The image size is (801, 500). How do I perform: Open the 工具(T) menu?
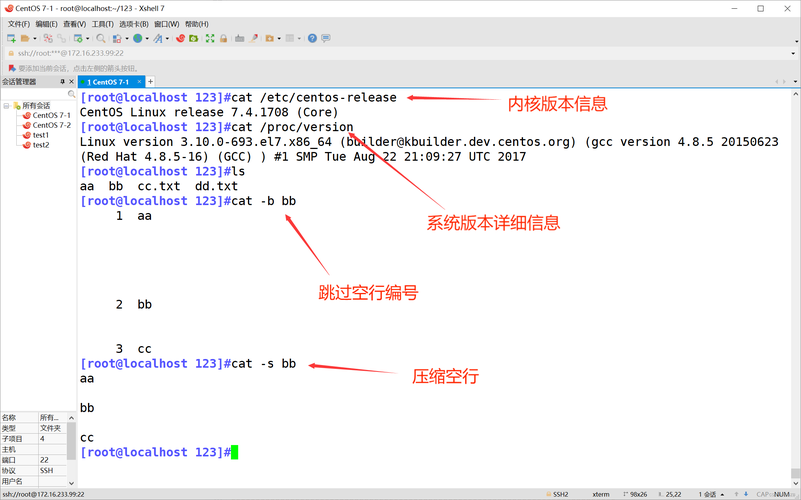click(103, 24)
